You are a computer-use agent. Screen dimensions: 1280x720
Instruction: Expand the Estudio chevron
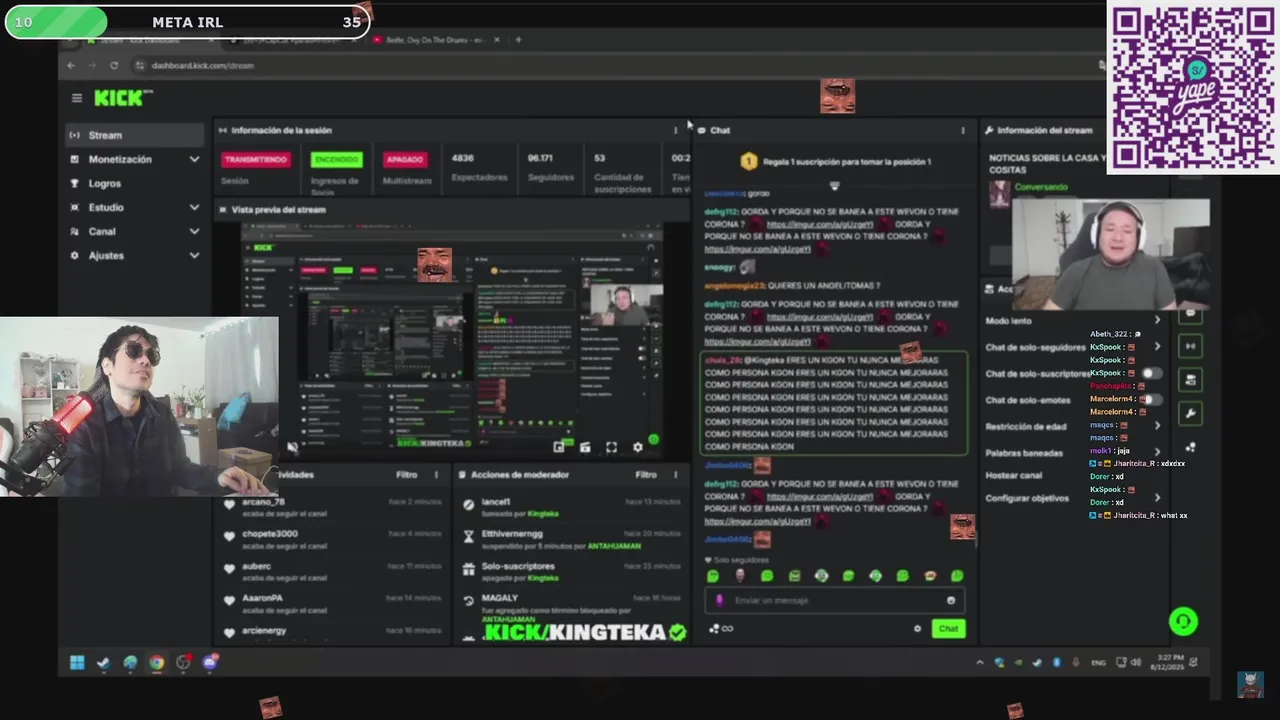click(x=194, y=207)
